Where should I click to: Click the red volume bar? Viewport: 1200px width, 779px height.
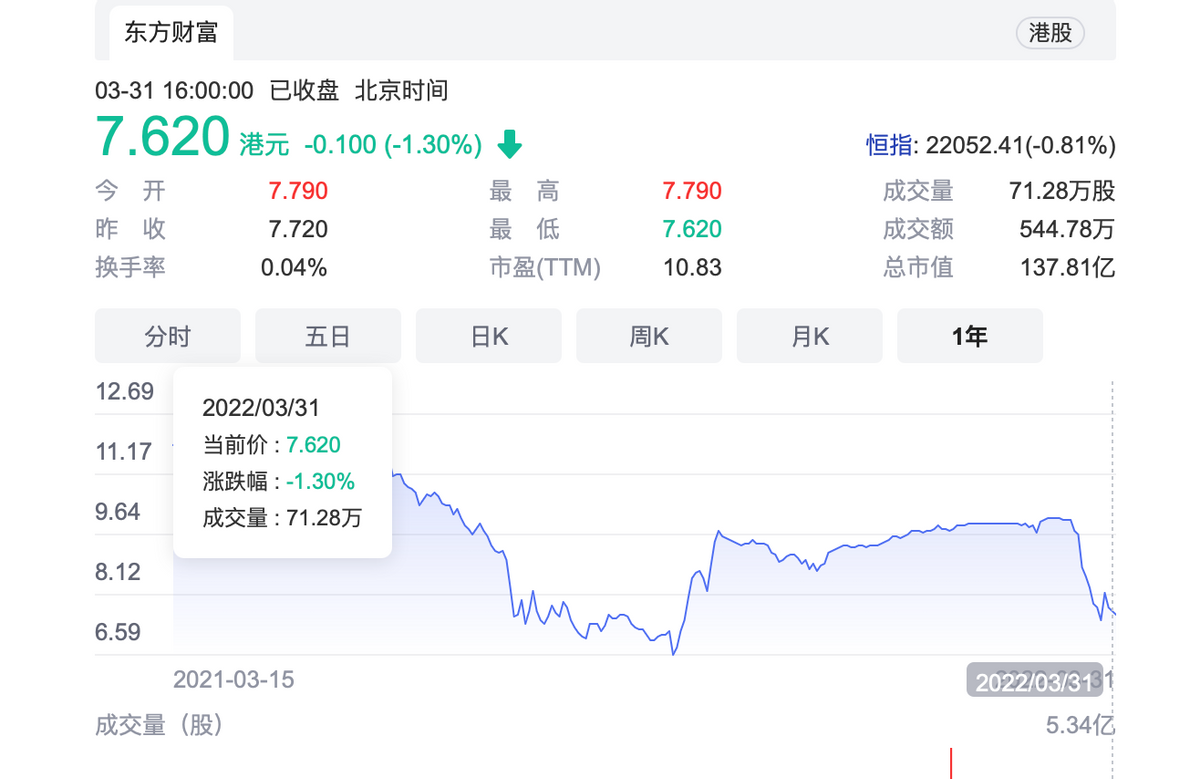click(951, 764)
